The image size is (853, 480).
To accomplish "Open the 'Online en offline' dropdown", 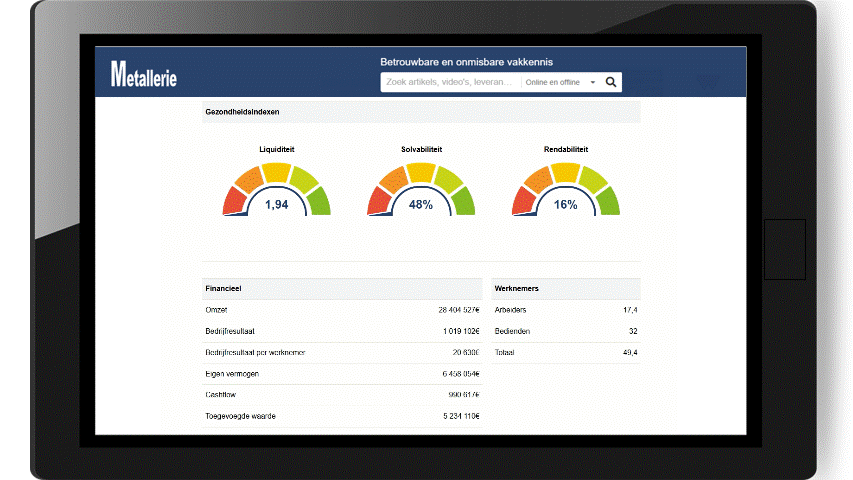I will coord(560,82).
